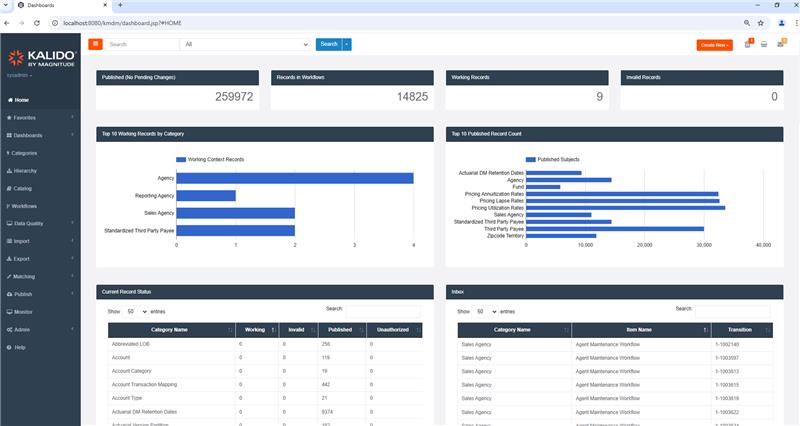Click the blue Search button
The image size is (800, 426).
[x=328, y=44]
